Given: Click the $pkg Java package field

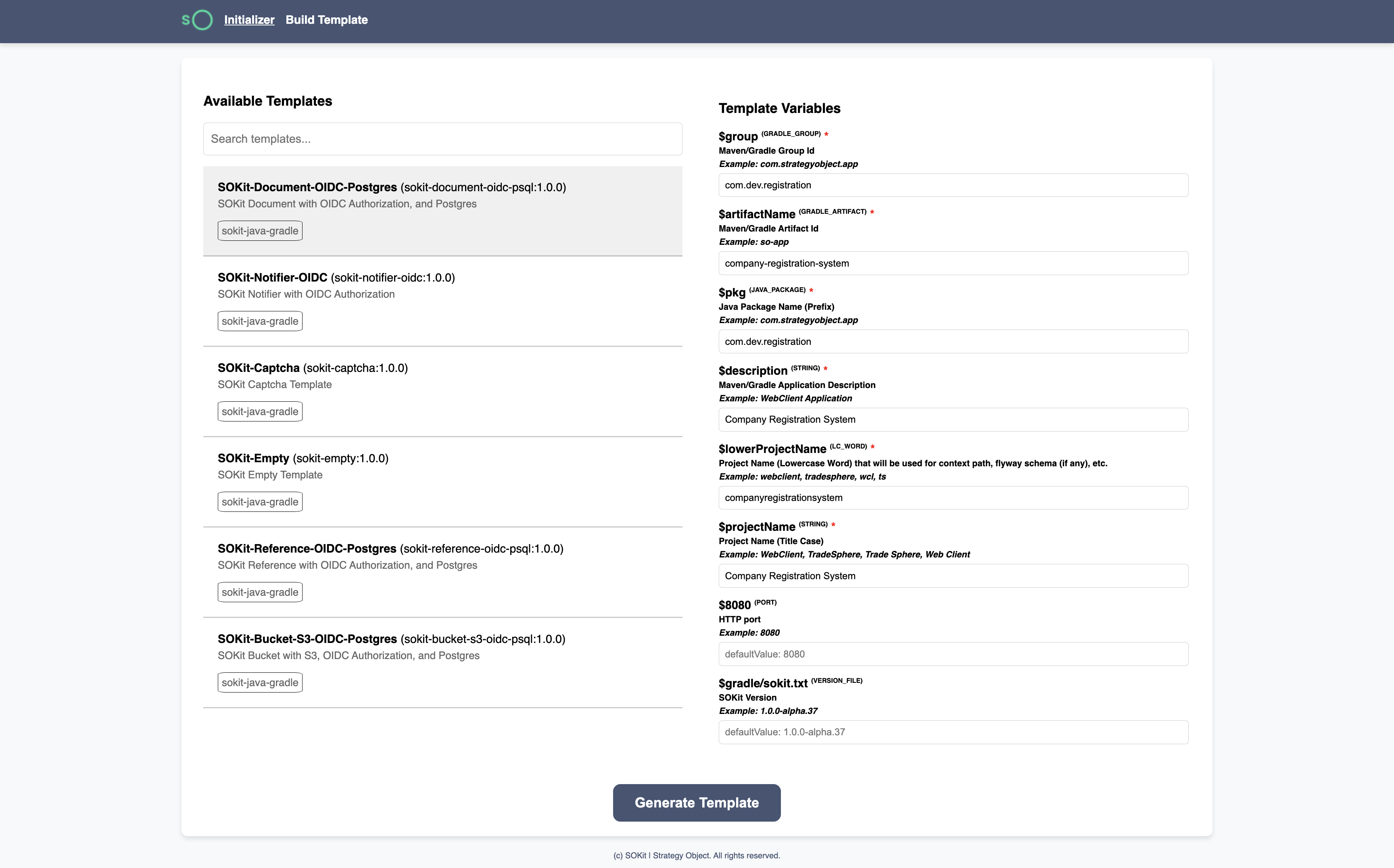Looking at the screenshot, I should (952, 342).
